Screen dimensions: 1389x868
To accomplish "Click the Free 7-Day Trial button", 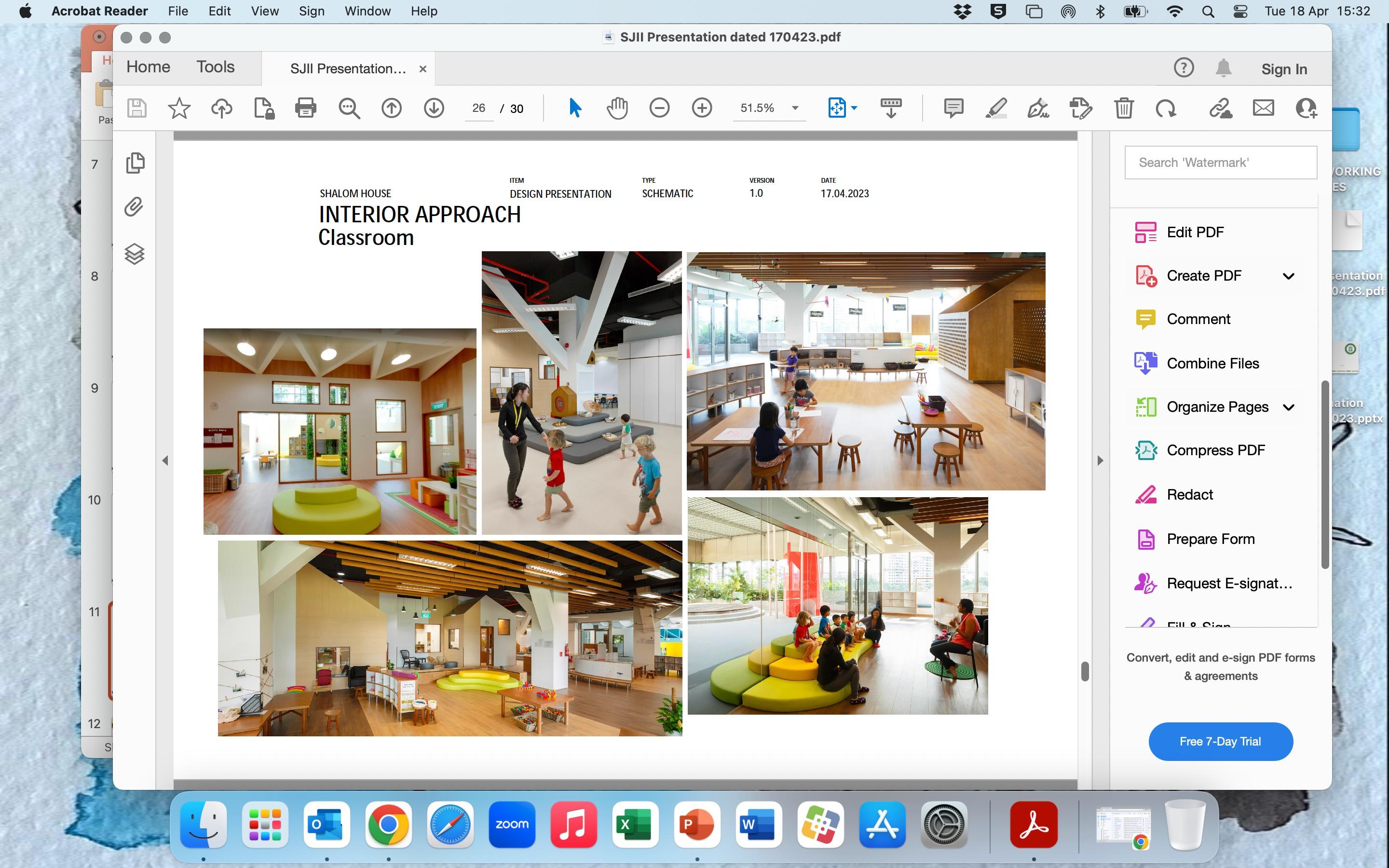I will coord(1220,741).
